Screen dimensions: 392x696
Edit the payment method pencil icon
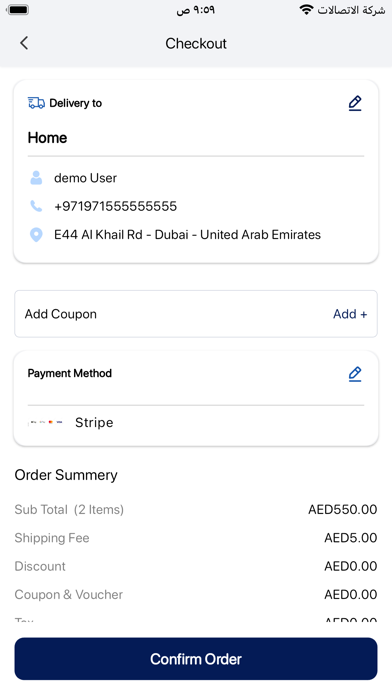(355, 374)
